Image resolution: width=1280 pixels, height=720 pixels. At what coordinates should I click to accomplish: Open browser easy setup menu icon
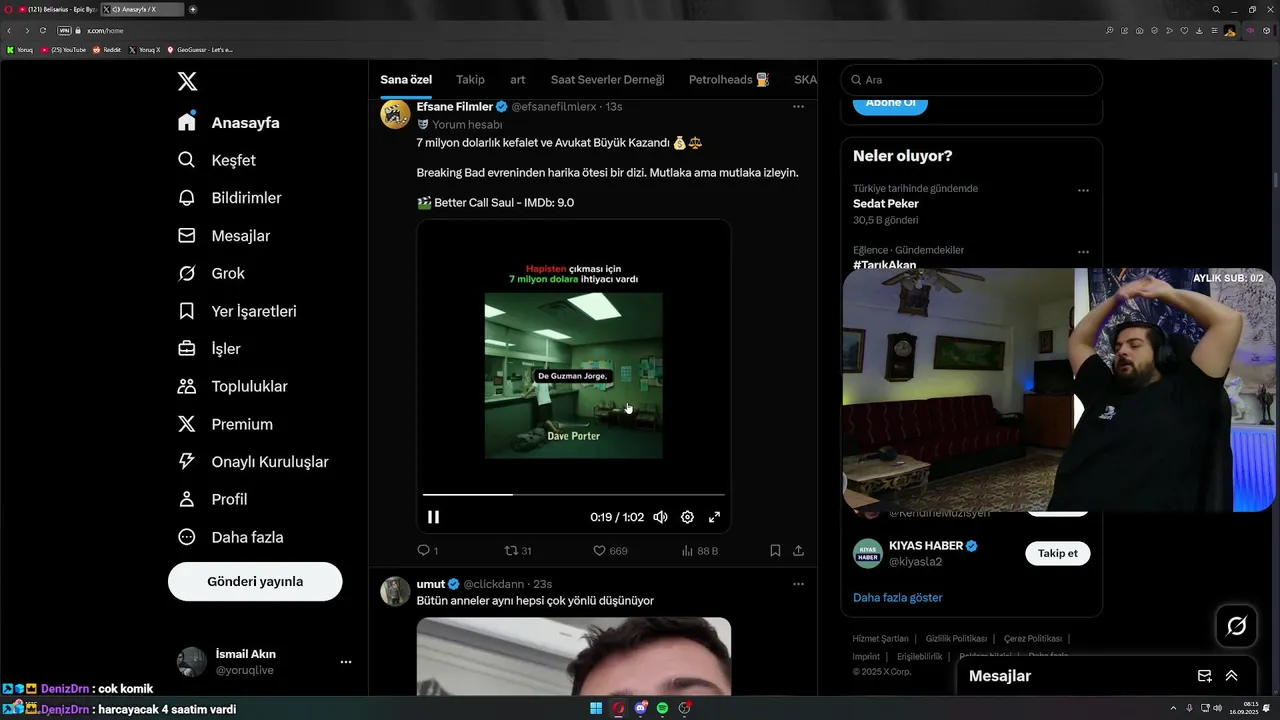tap(1213, 31)
